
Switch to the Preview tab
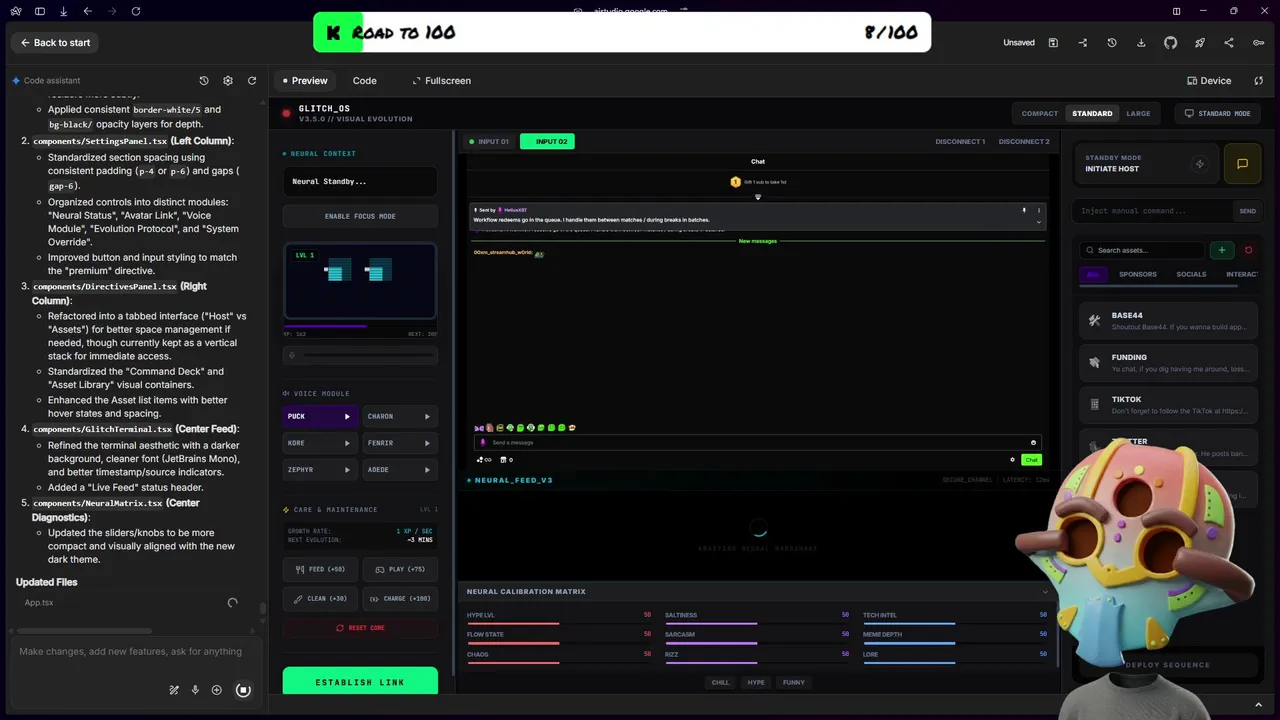point(305,81)
